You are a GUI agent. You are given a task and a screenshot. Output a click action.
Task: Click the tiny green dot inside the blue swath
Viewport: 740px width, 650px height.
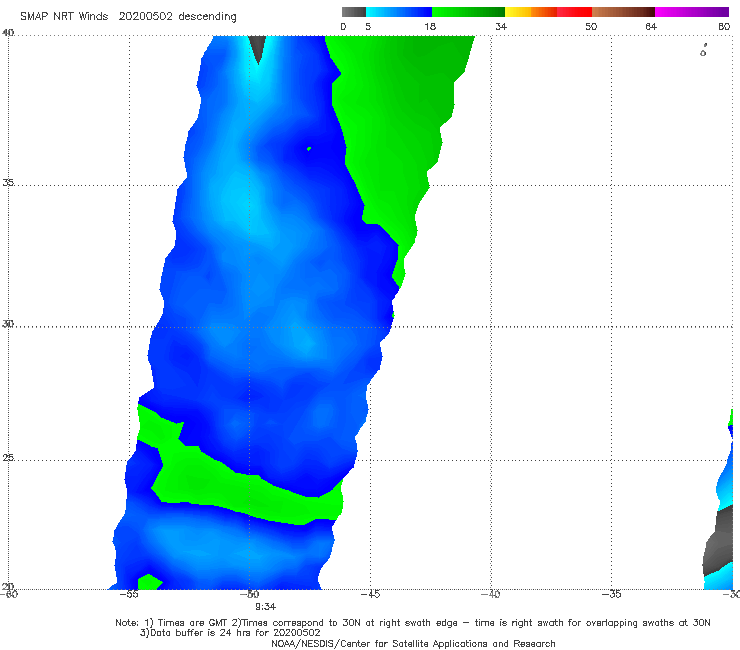(309, 149)
